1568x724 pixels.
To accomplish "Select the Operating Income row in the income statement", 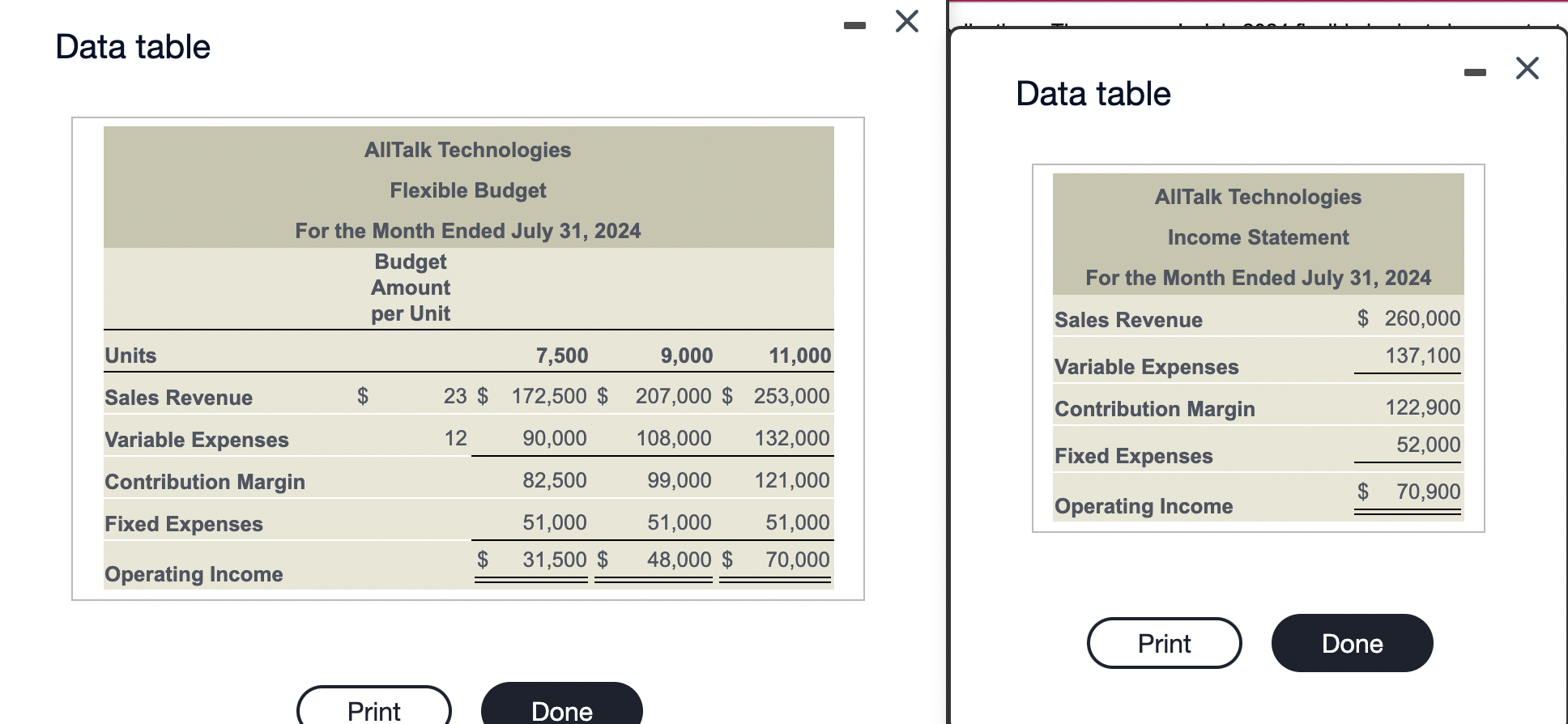I will [x=1143, y=505].
